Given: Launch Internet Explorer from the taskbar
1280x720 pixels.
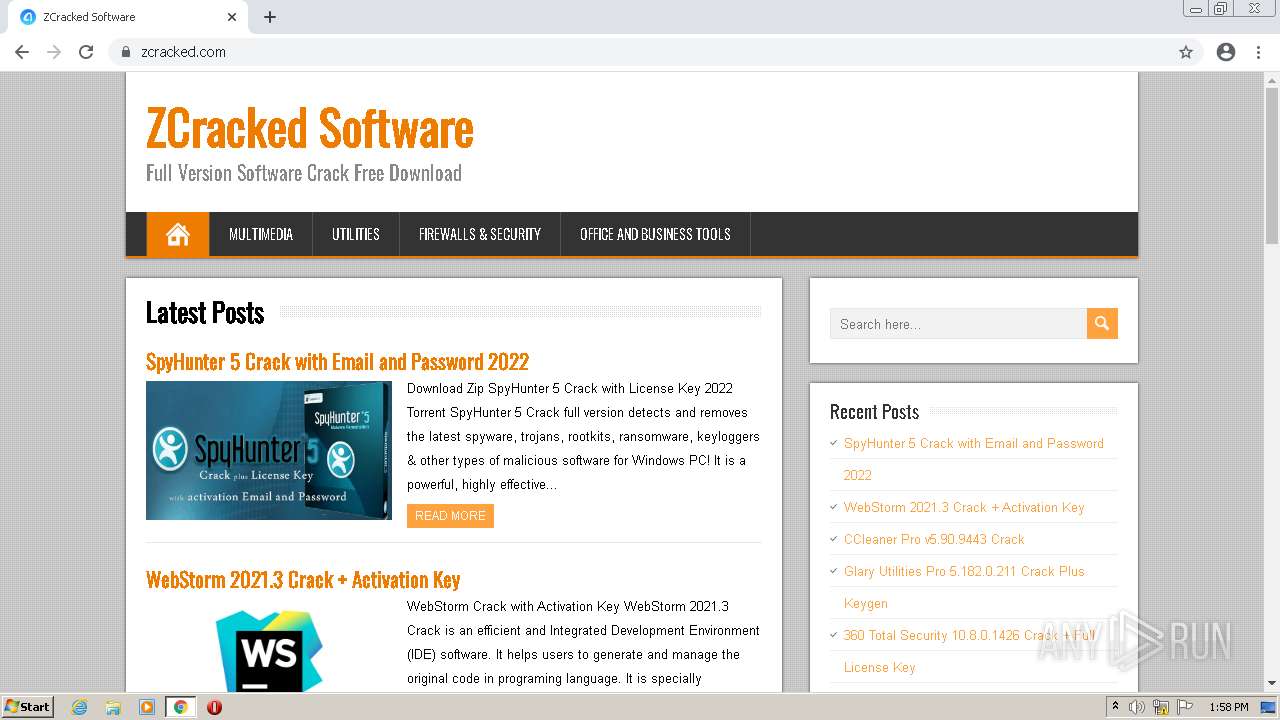Looking at the screenshot, I should pos(80,707).
